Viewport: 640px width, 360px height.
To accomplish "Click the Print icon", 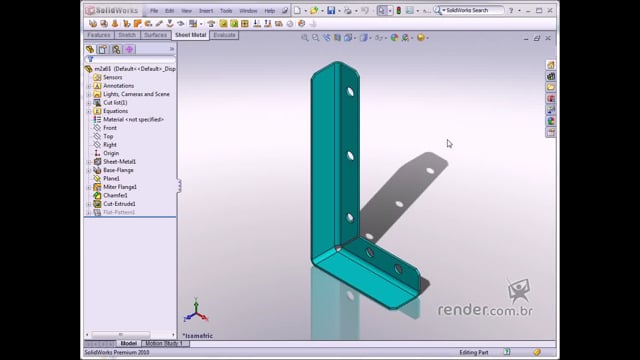I will 348,11.
